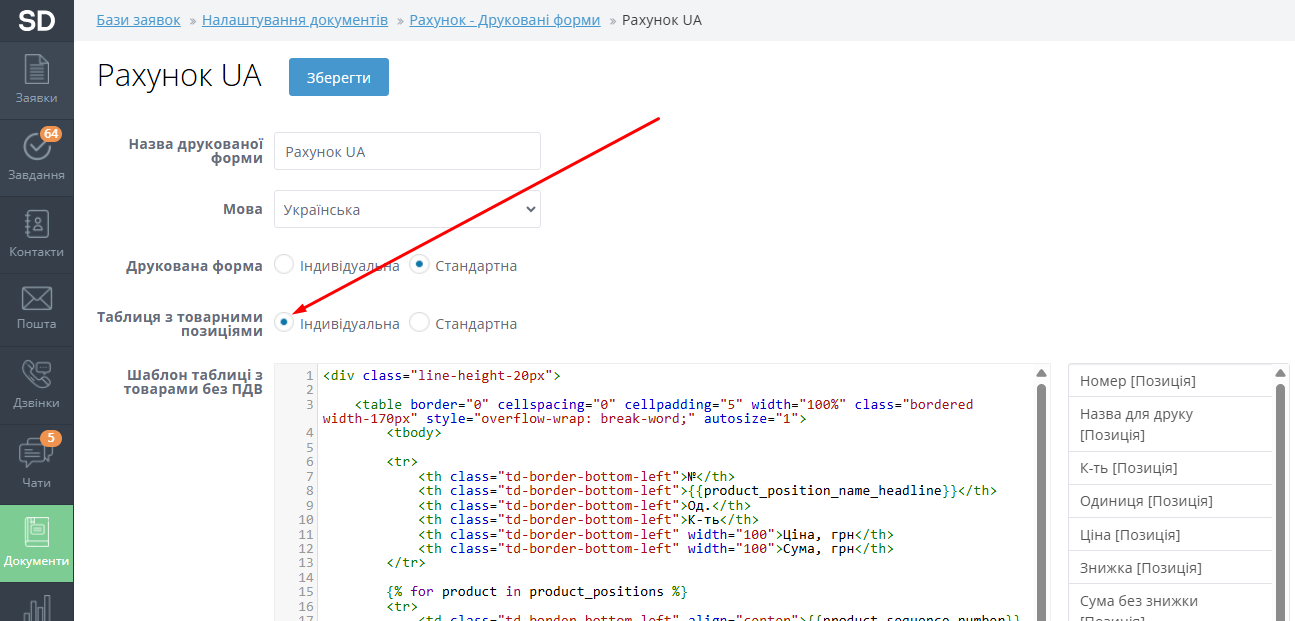Select Документи in sidebar
Viewport: 1295px width, 621px height.
coord(36,542)
